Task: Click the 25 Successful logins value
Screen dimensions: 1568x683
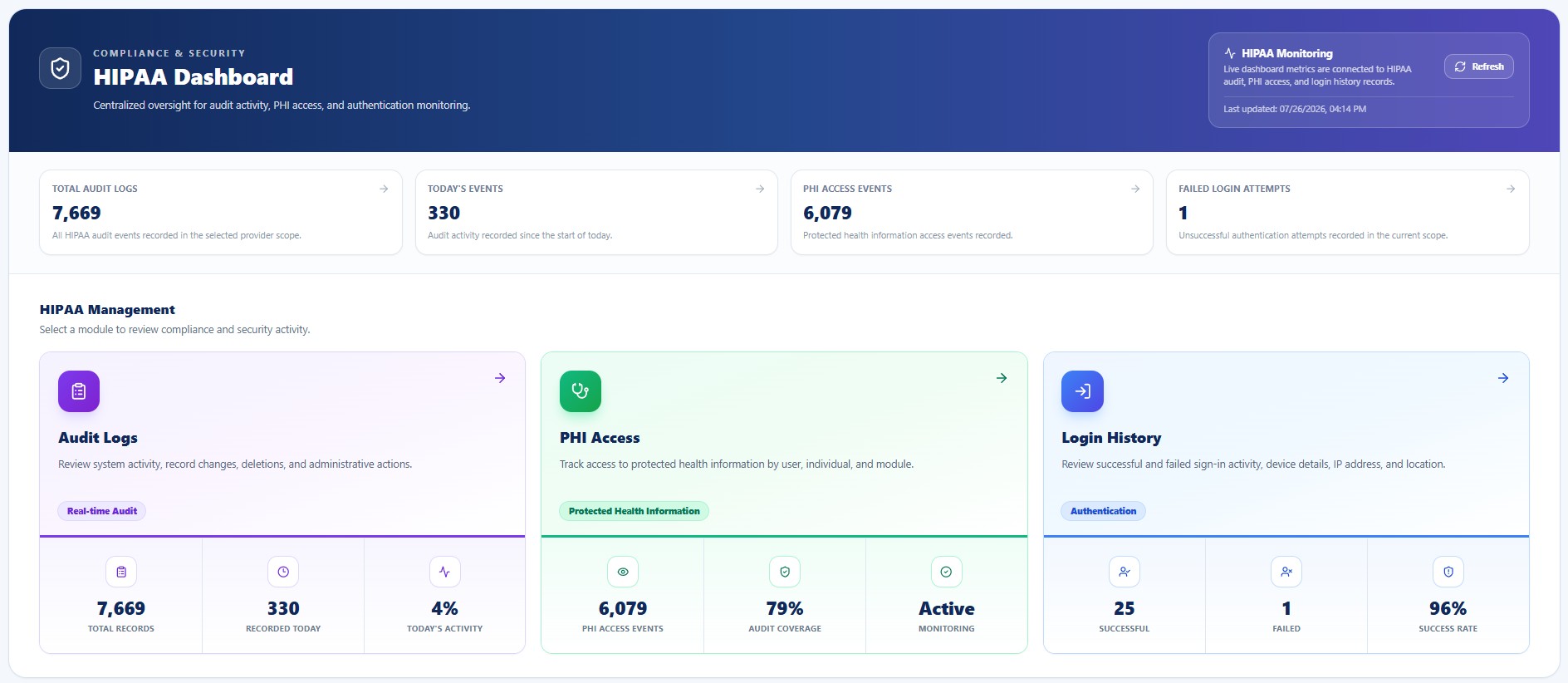Action: click(1125, 608)
